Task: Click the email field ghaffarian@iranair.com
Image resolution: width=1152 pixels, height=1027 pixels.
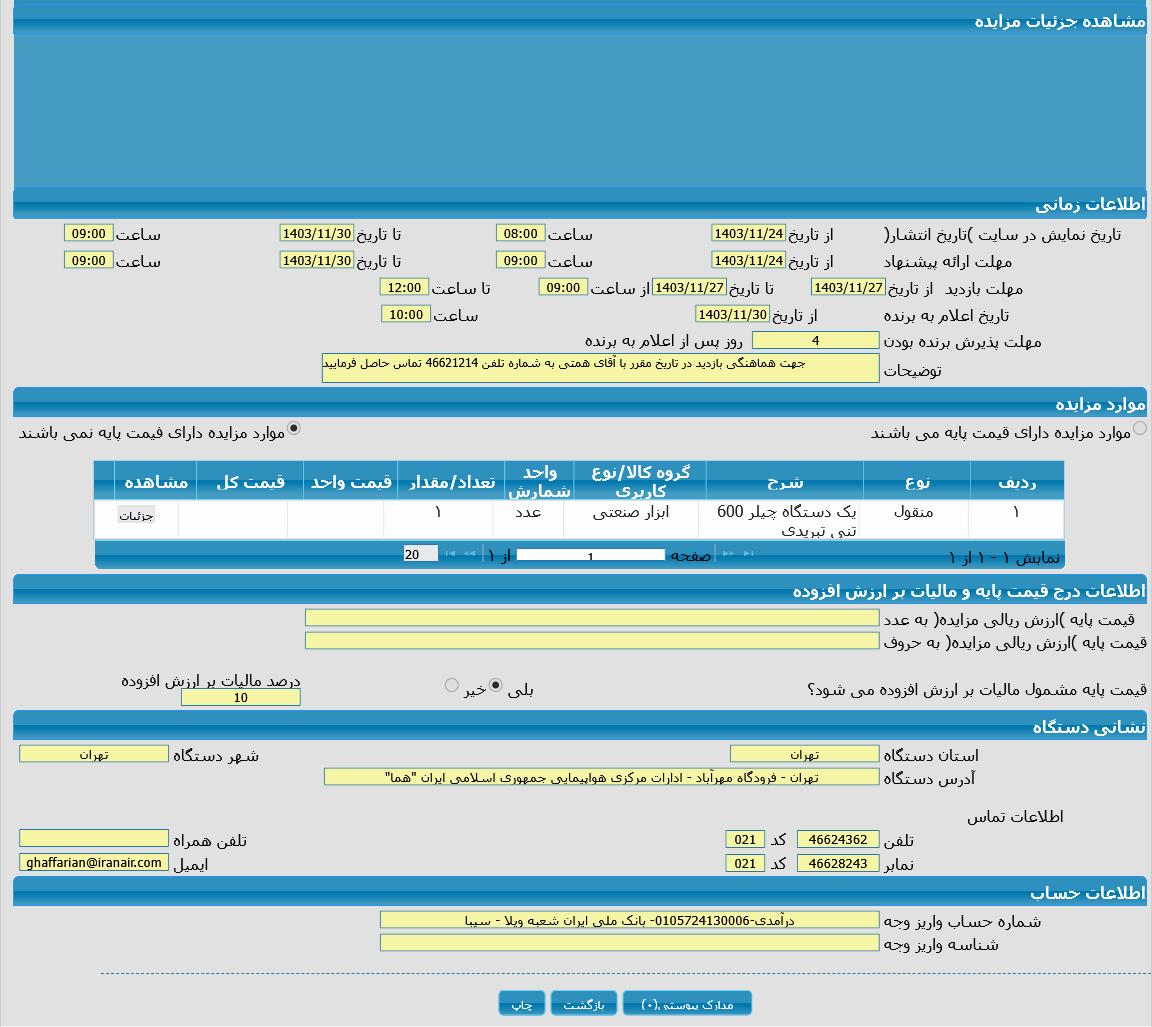Action: (94, 863)
